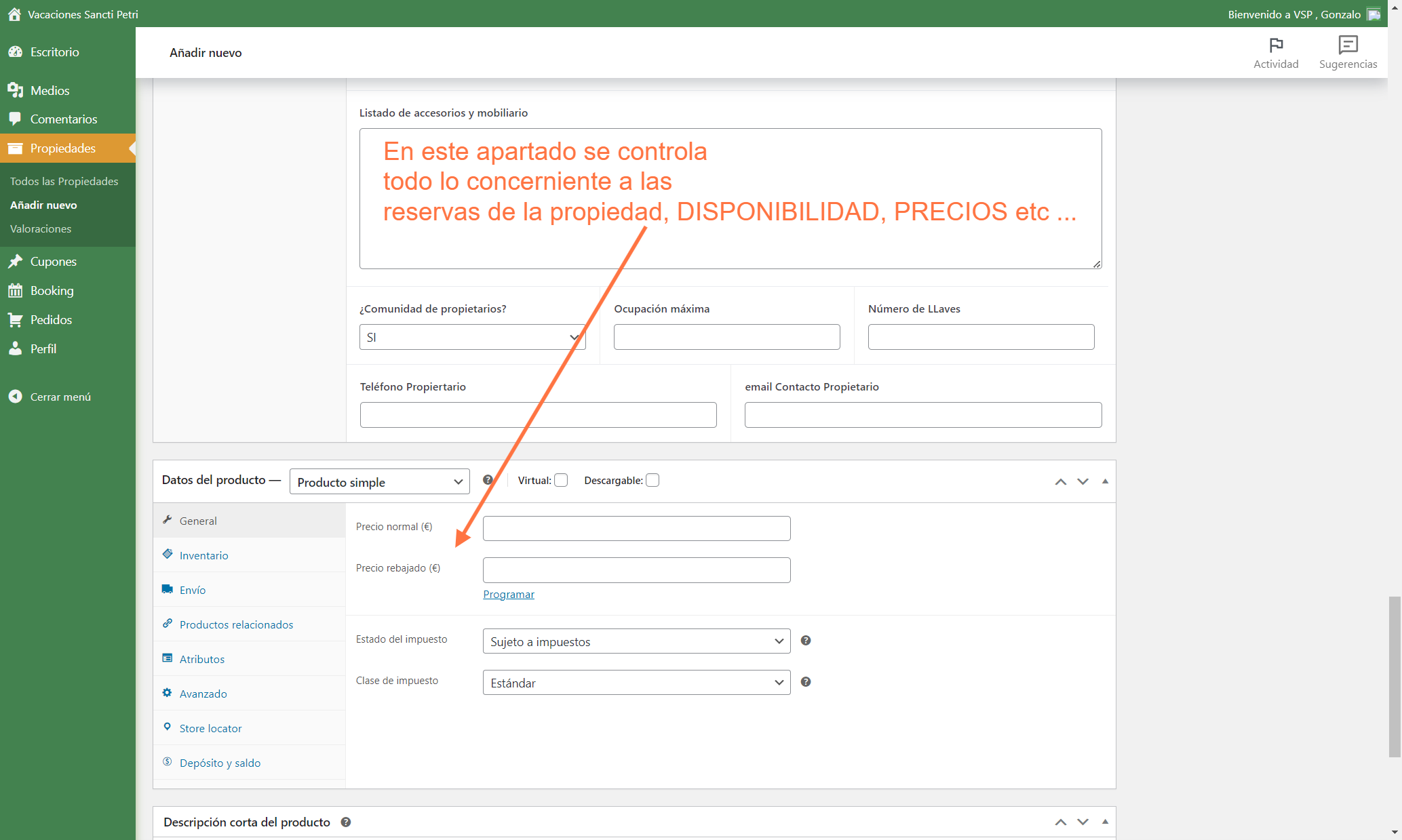Open the Perfil user icon
The height and width of the screenshot is (840, 1402).
[x=15, y=348]
